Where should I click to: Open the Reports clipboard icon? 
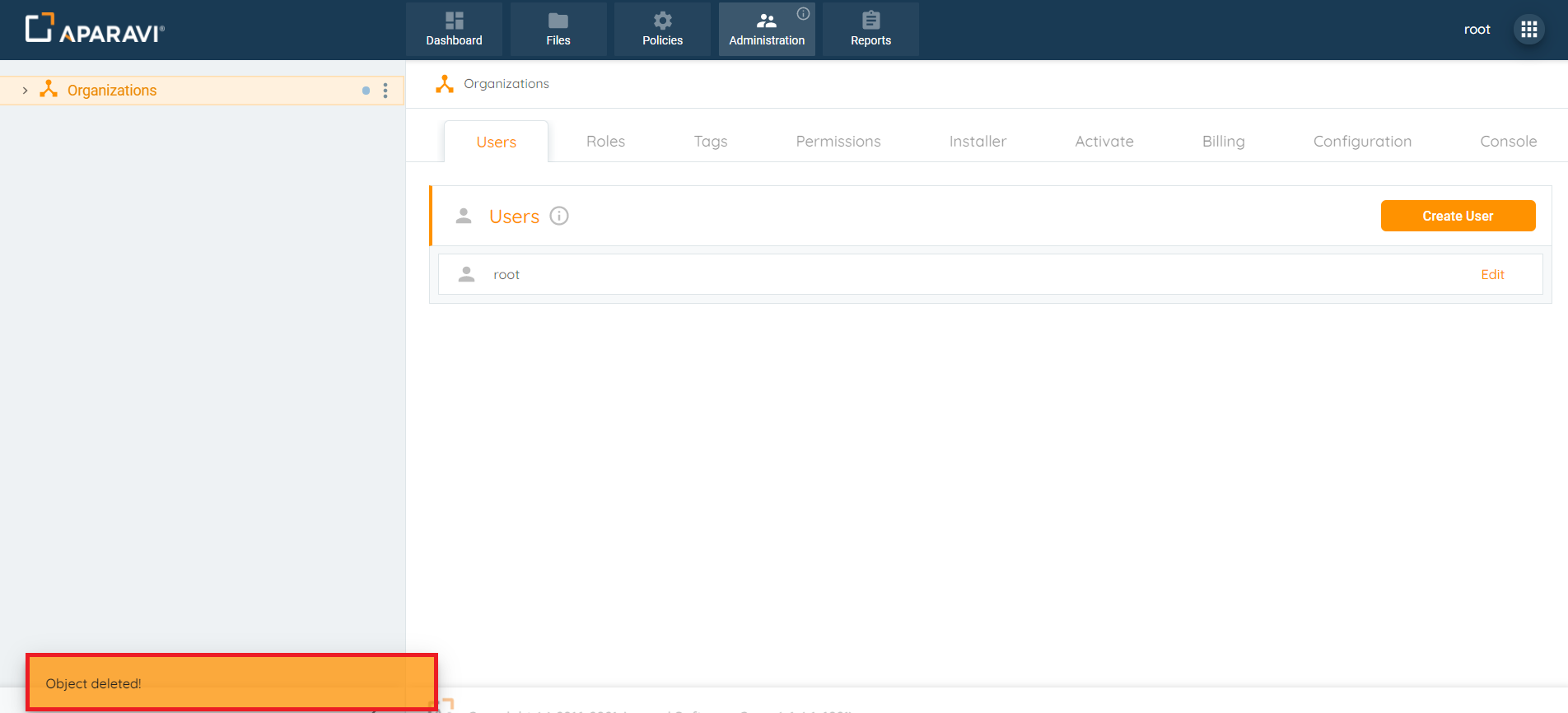pos(870,21)
